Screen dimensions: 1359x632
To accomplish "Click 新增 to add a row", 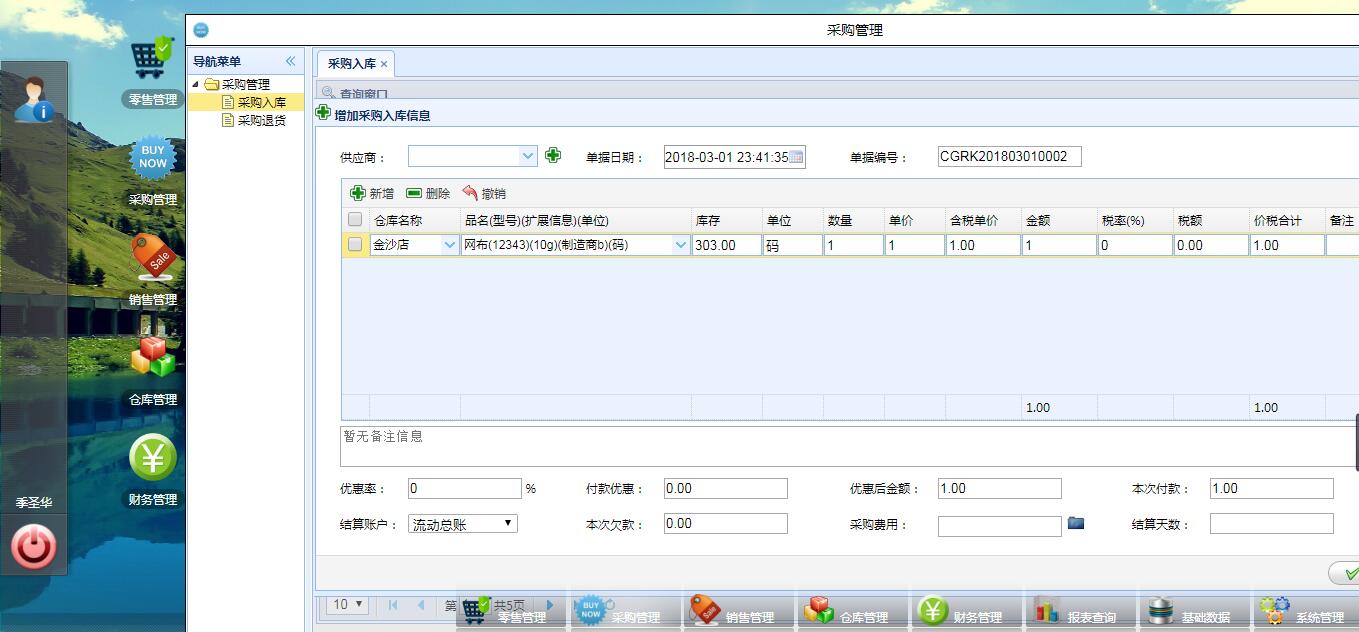I will [372, 193].
